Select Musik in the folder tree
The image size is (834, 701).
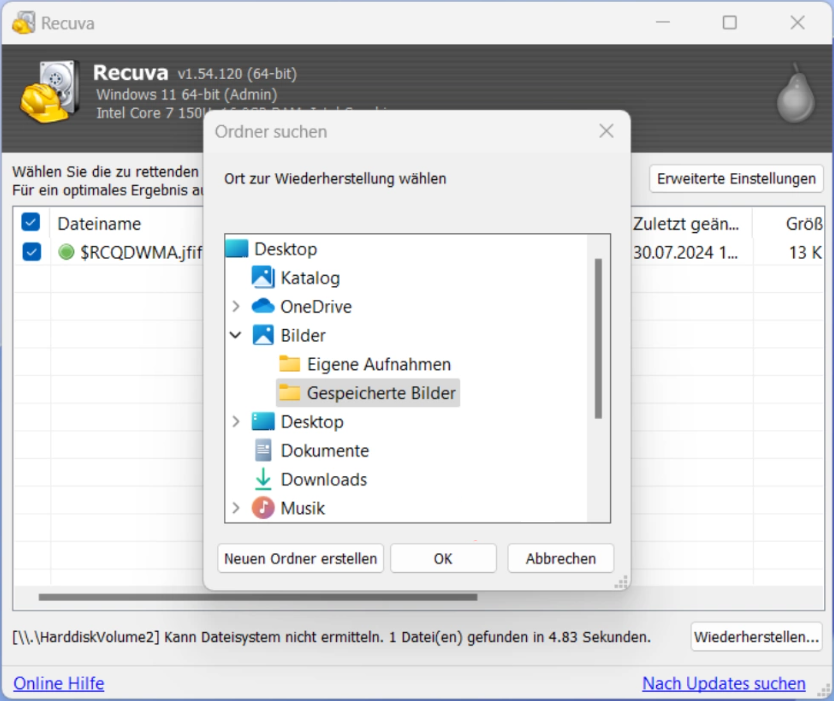302,508
